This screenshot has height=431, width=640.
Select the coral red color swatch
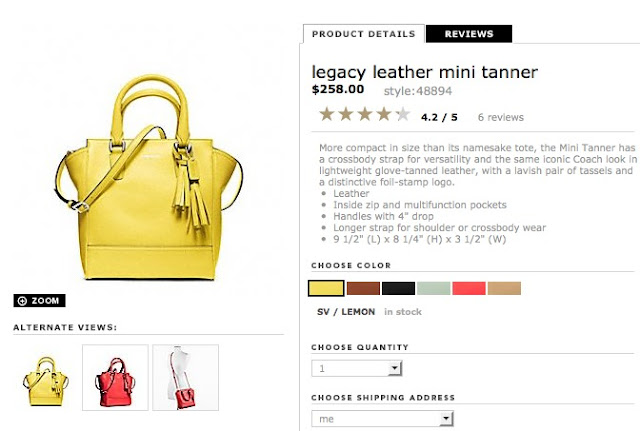coord(469,289)
